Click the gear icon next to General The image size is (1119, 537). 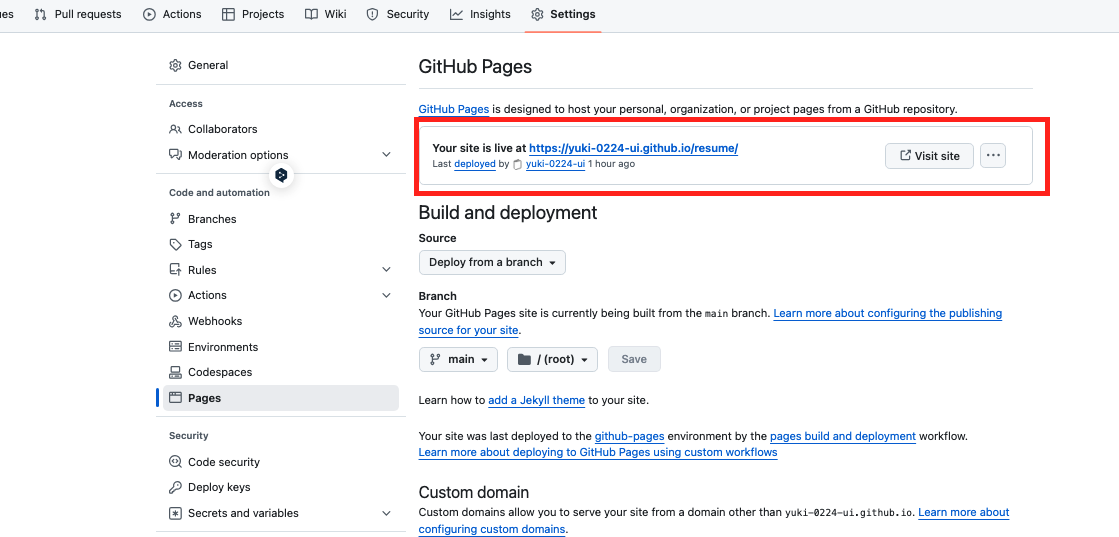(175, 66)
